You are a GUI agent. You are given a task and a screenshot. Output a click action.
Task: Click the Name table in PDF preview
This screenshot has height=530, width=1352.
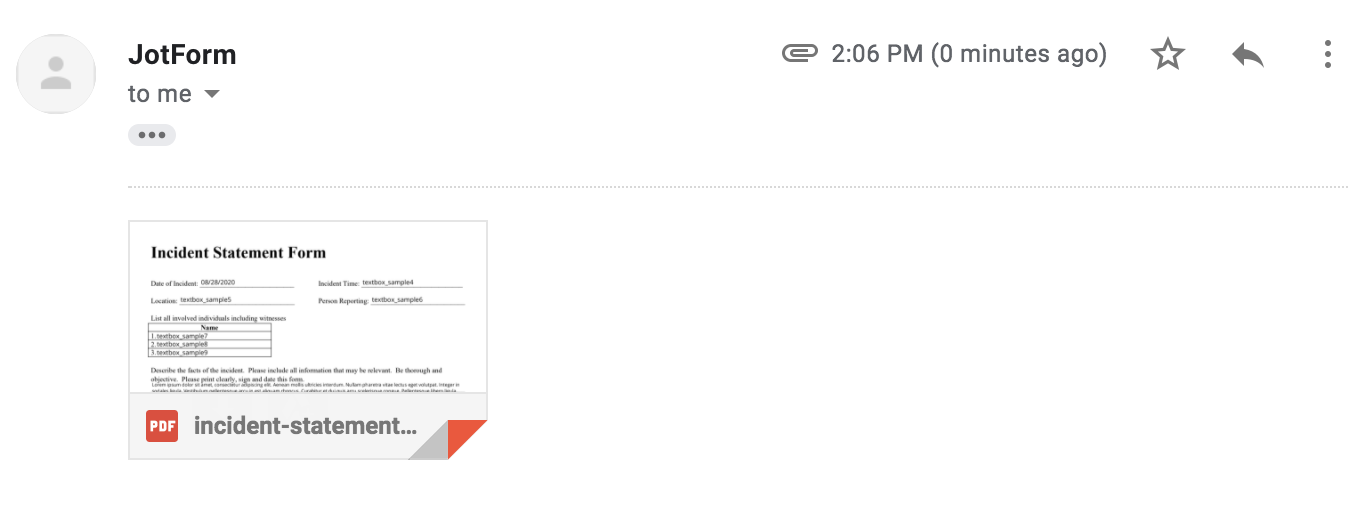(x=209, y=340)
